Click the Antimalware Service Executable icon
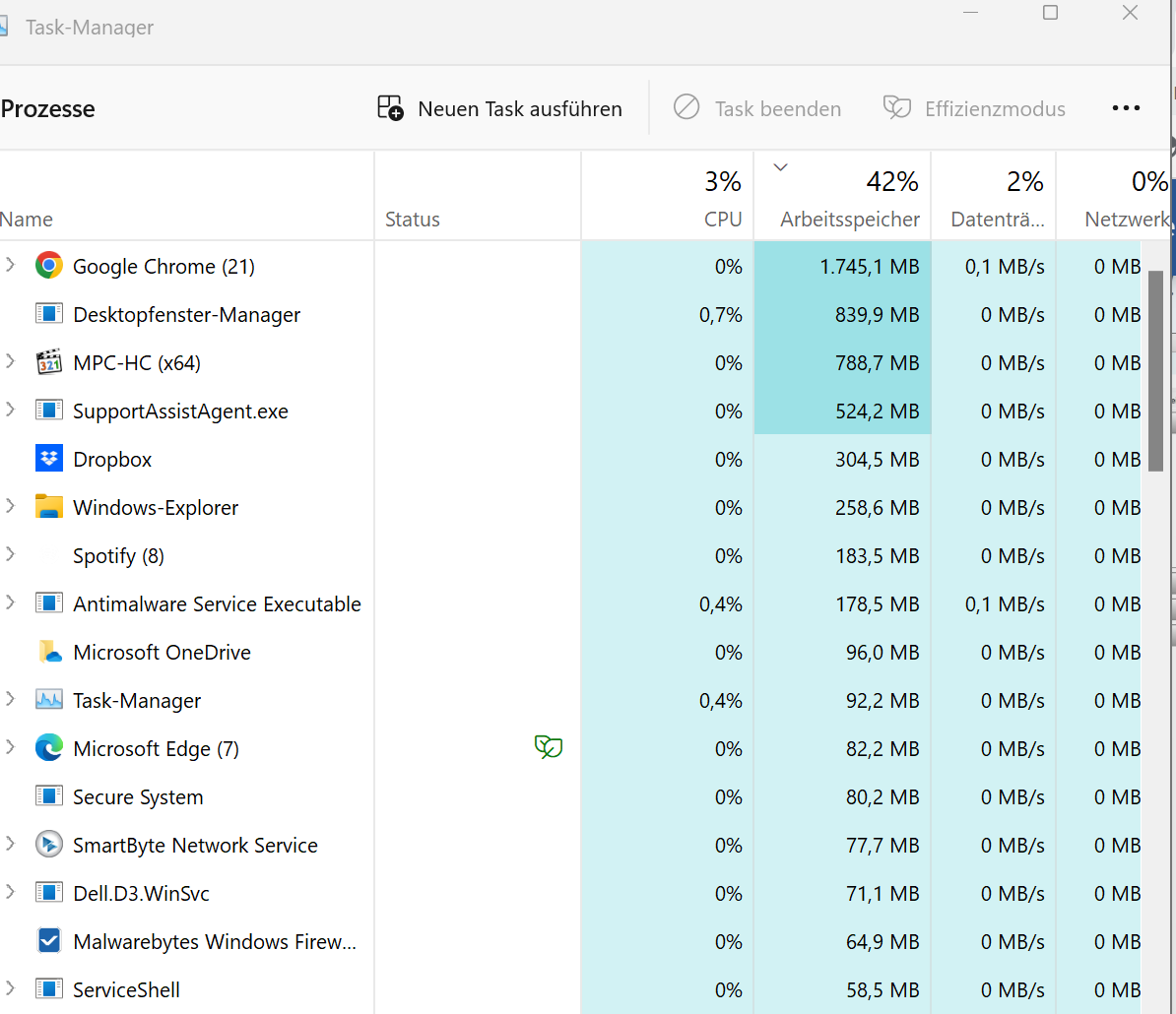This screenshot has height=1014, width=1176. click(x=48, y=603)
